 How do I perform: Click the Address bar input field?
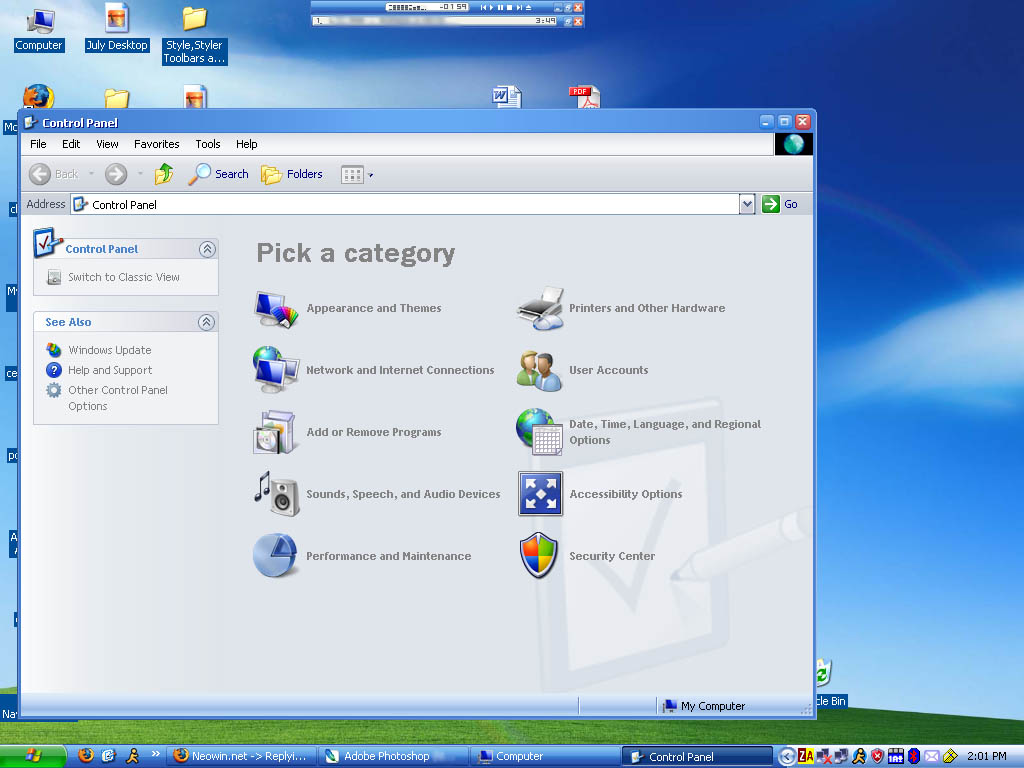click(405, 204)
